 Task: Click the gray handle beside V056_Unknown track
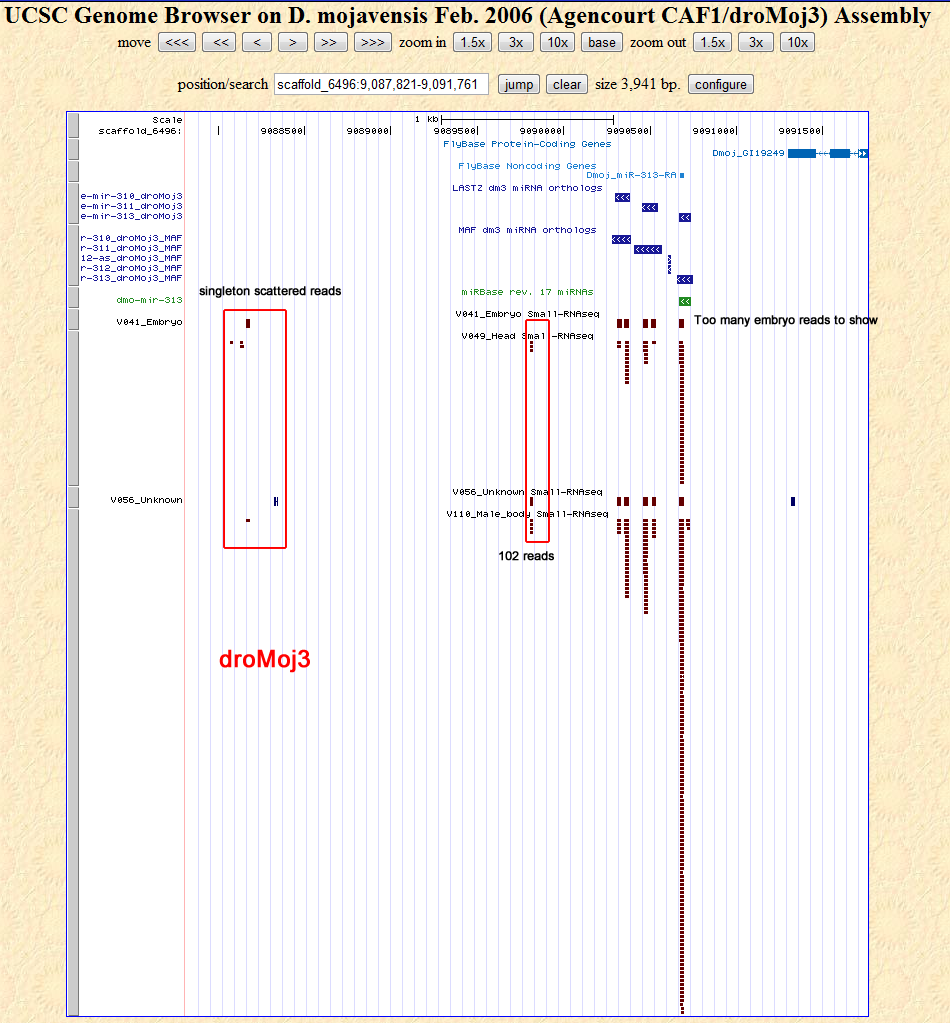(73, 497)
